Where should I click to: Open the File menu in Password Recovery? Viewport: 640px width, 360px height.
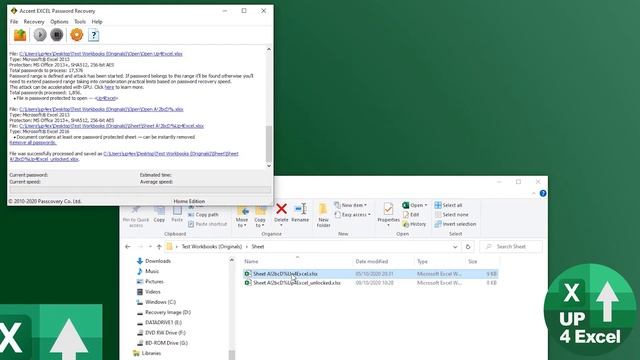click(x=14, y=22)
